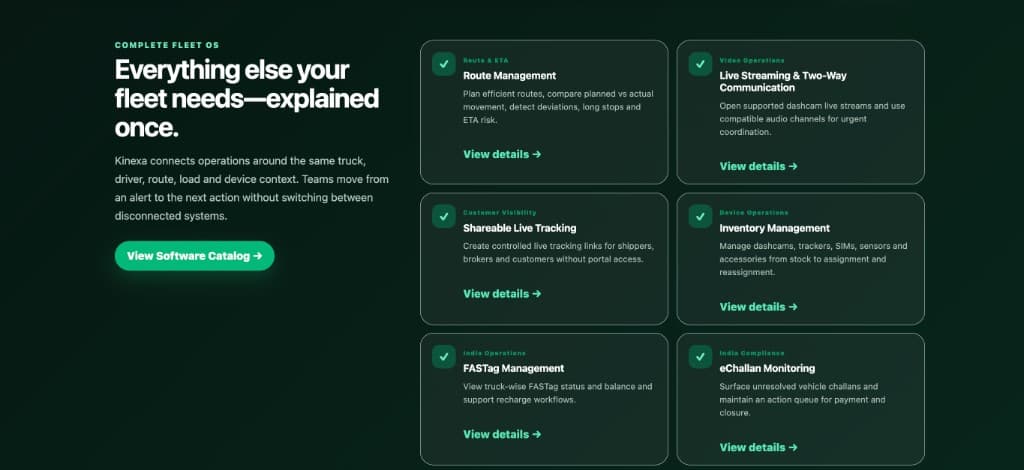Click the paragraph starting Kinexa connects operations
Image resolution: width=1024 pixels, height=470 pixels.
point(251,188)
